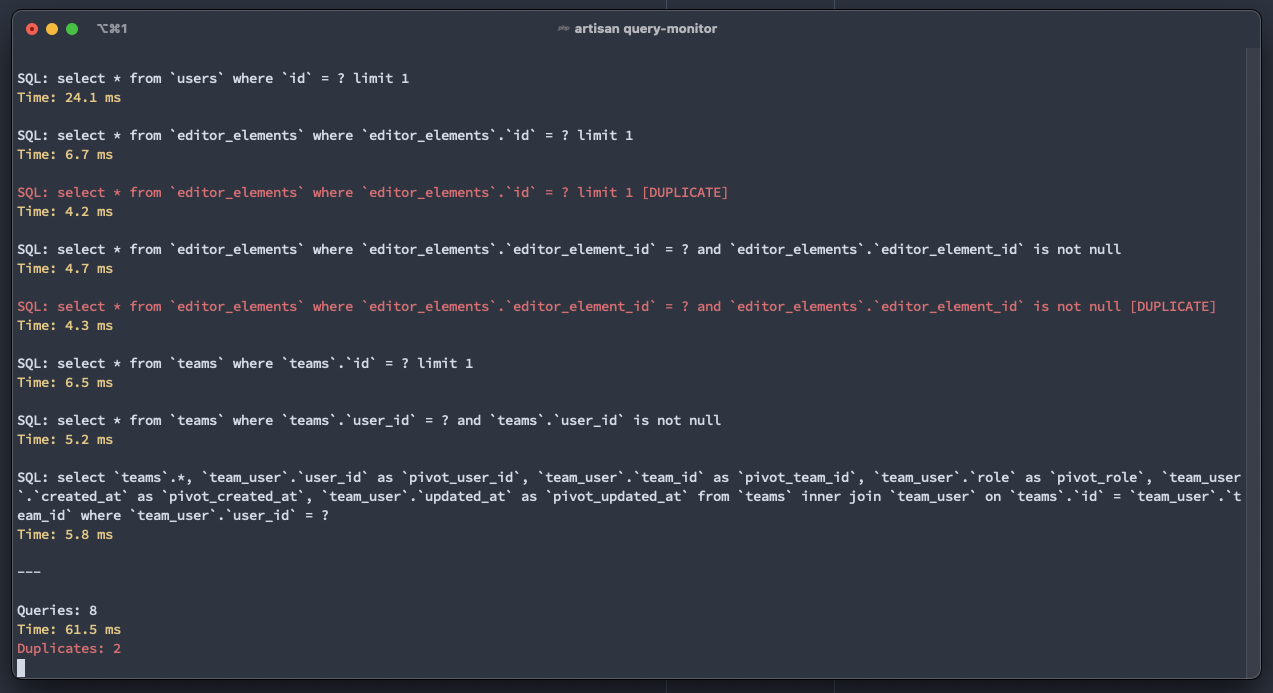1273x693 pixels.
Task: Click the team_user inner join query text
Action: [629, 496]
